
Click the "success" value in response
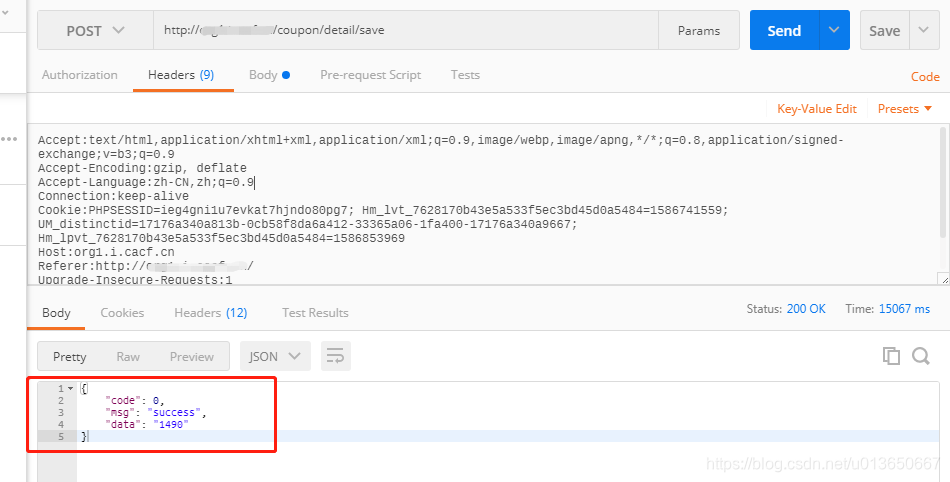pos(176,412)
